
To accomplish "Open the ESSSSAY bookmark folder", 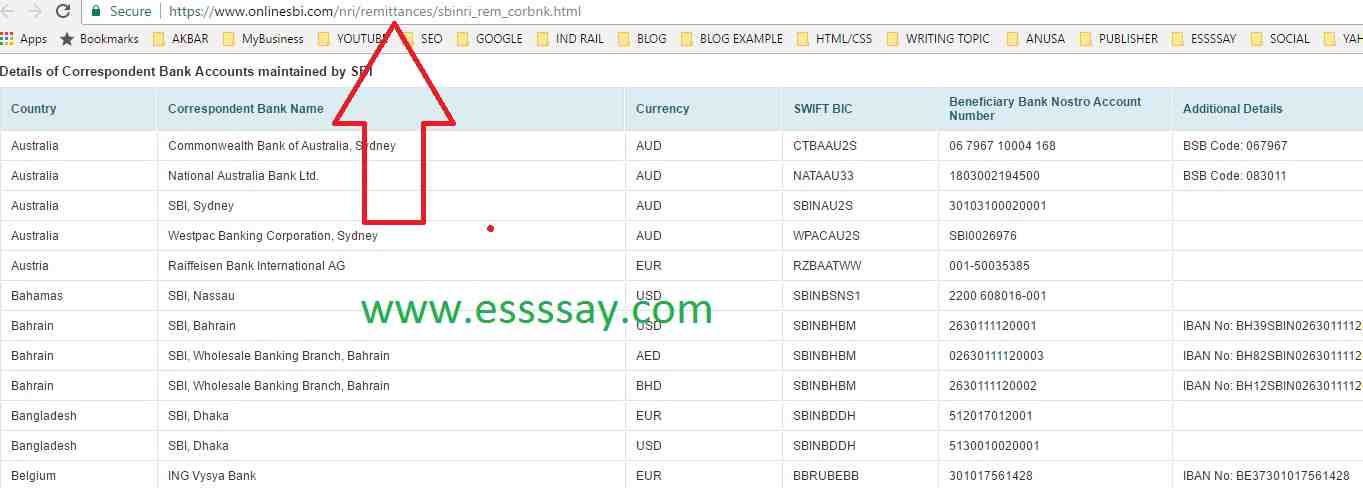I will coord(1203,39).
